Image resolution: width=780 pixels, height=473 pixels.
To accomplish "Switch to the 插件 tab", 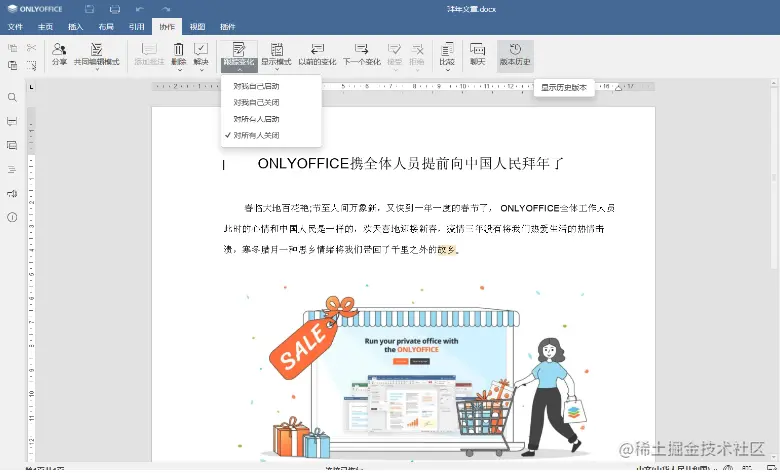I will click(228, 26).
